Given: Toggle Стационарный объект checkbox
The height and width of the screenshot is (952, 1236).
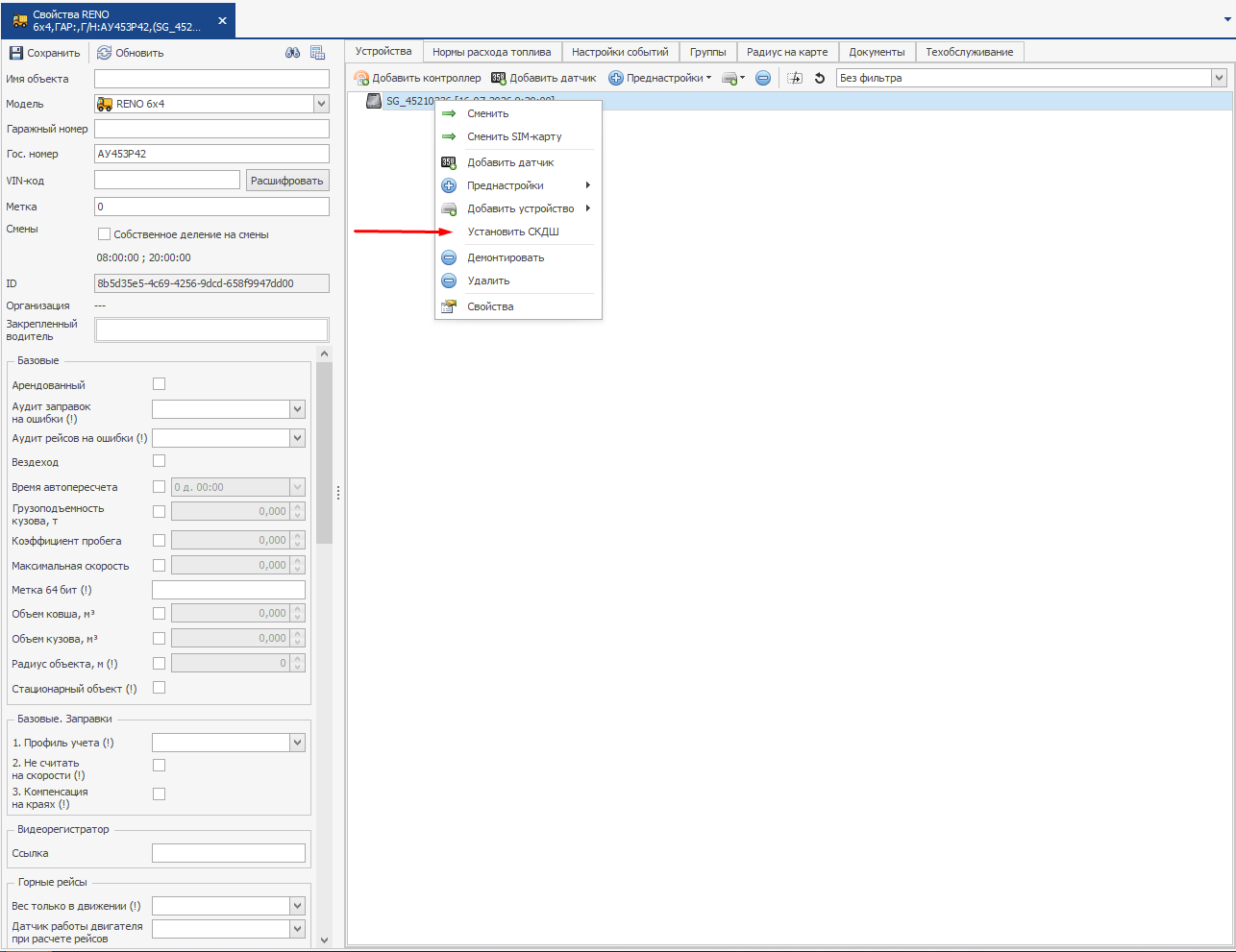Looking at the screenshot, I should coord(159,688).
